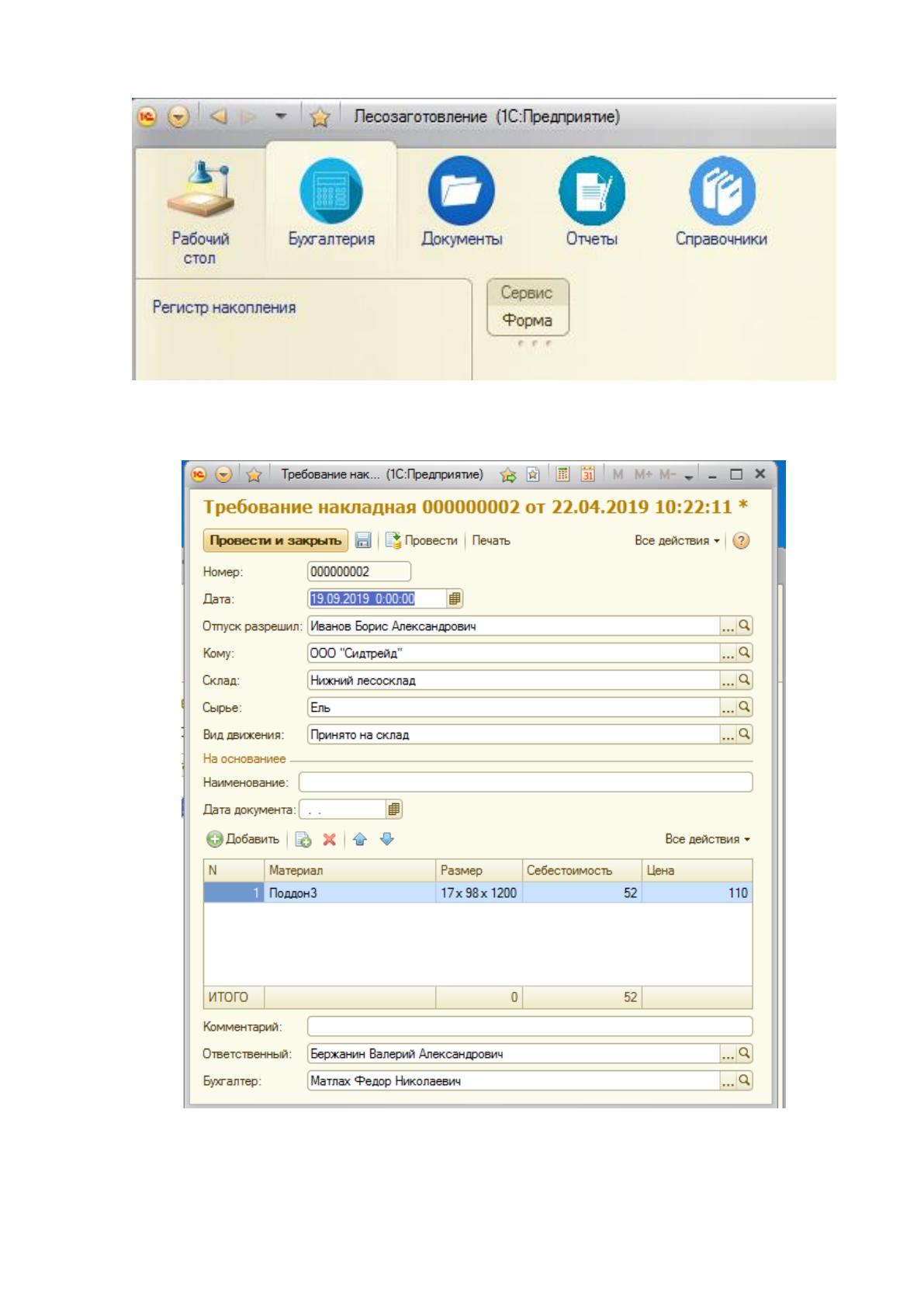This screenshot has height=1307, width=924.
Task: Expand the Все действия dropdown in the top toolbar
Action: tap(677, 540)
